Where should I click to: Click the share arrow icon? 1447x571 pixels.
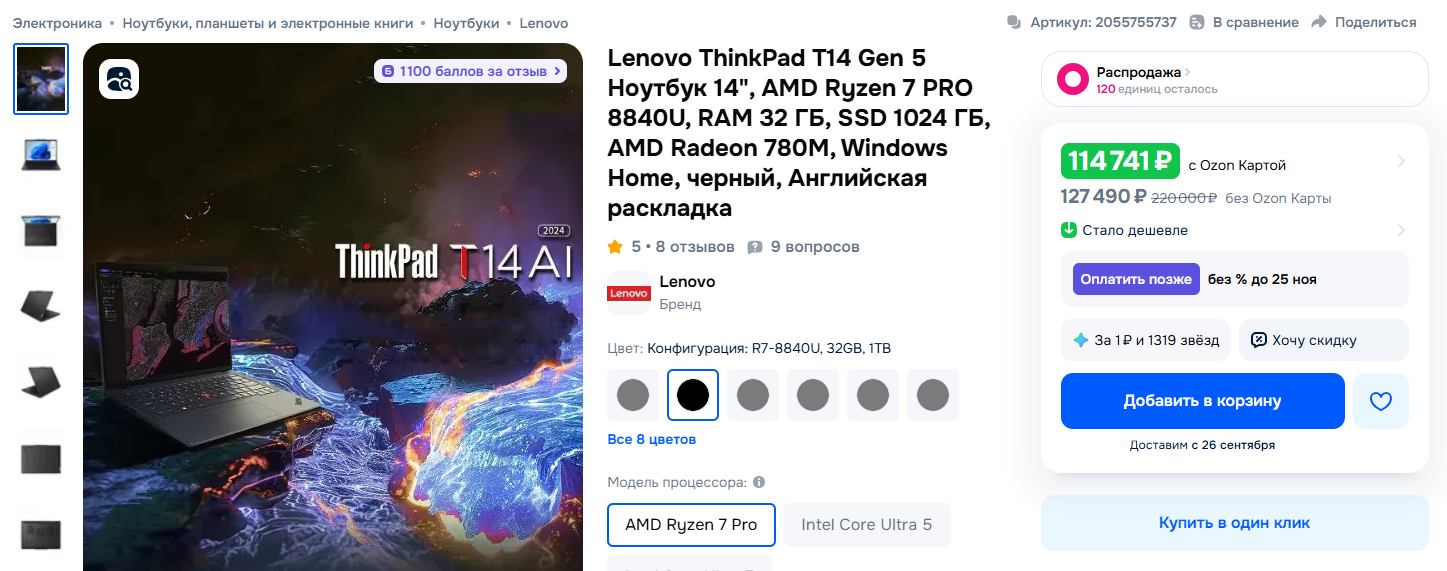click(x=1319, y=22)
